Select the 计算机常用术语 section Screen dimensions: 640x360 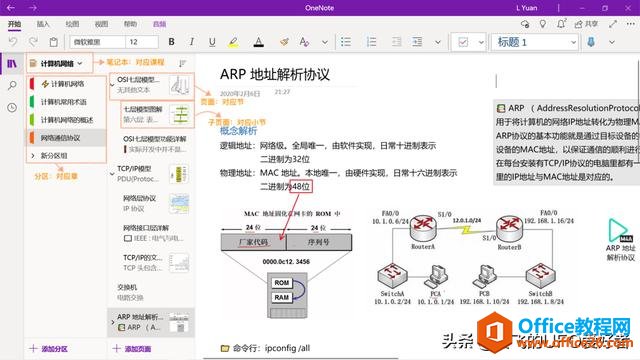tap(67, 102)
